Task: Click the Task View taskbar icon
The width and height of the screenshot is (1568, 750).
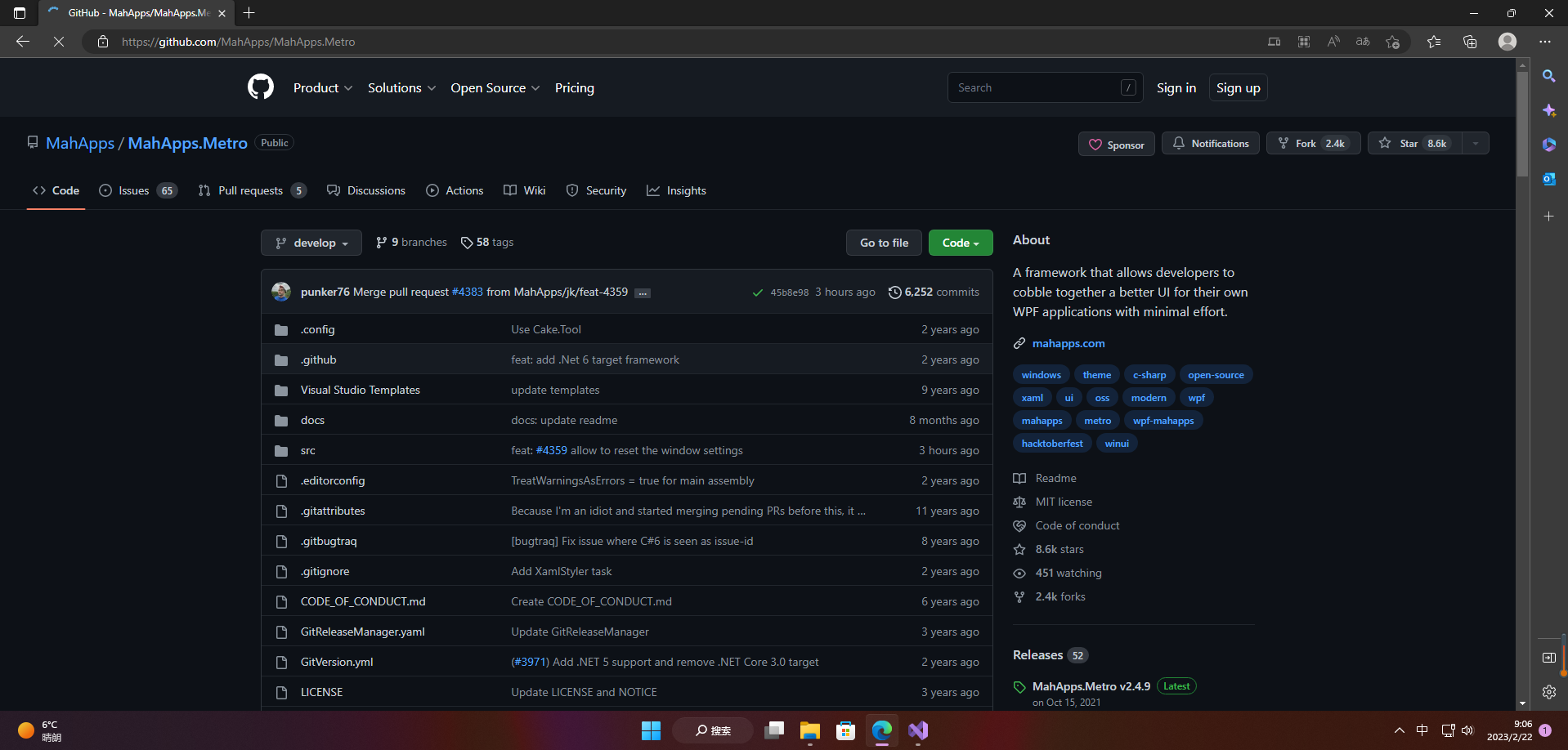Action: [773, 730]
